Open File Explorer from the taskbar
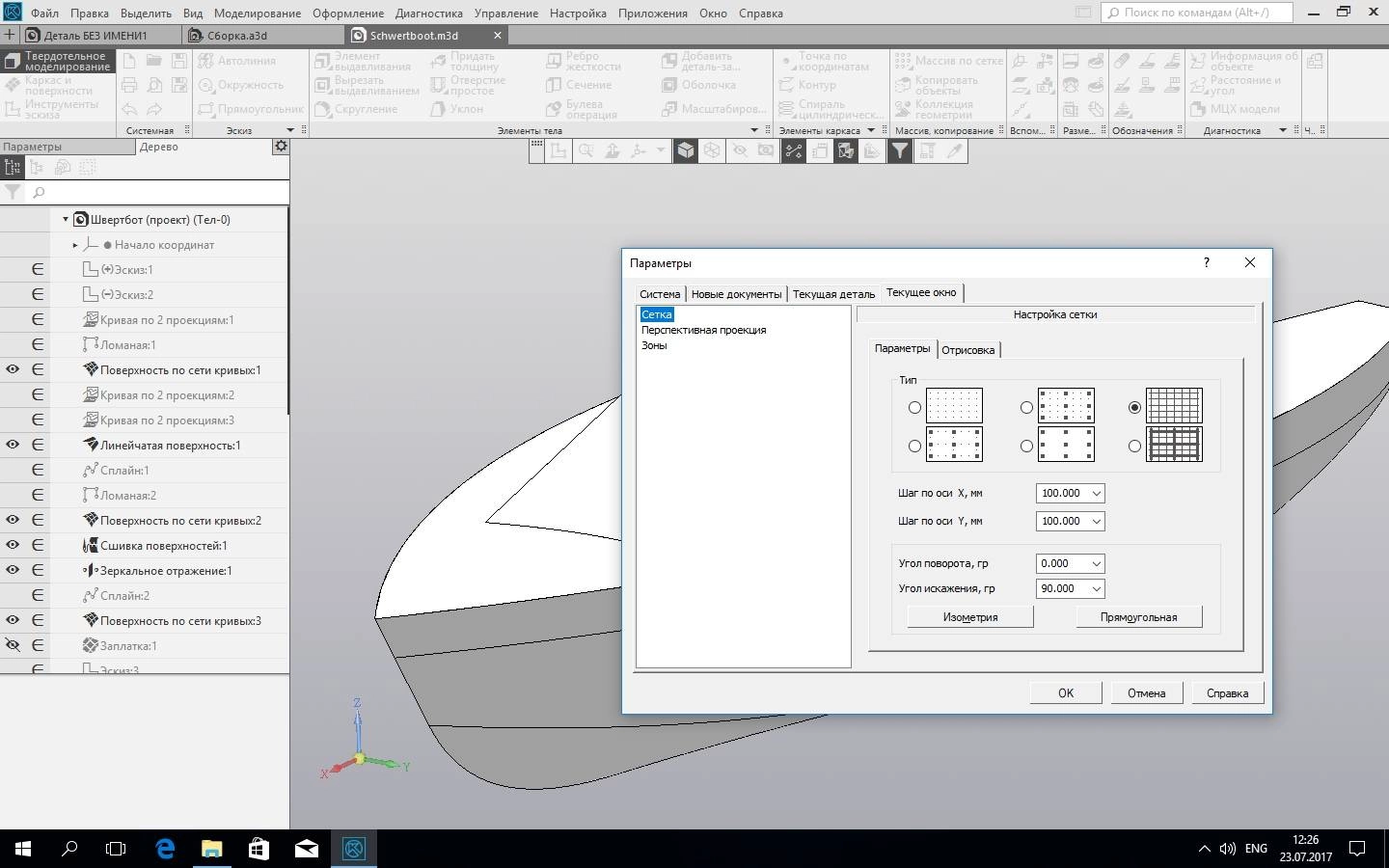Image resolution: width=1389 pixels, height=868 pixels. pyautogui.click(x=211, y=849)
